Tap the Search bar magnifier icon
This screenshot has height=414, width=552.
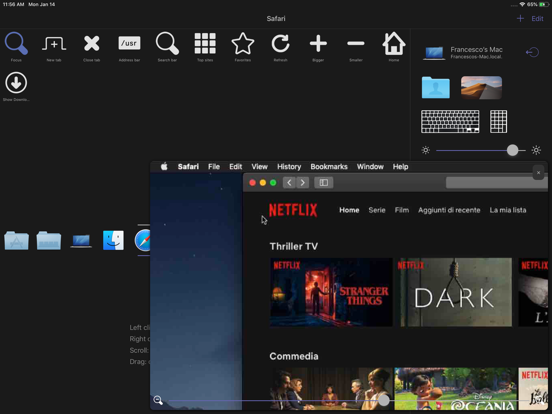point(167,44)
